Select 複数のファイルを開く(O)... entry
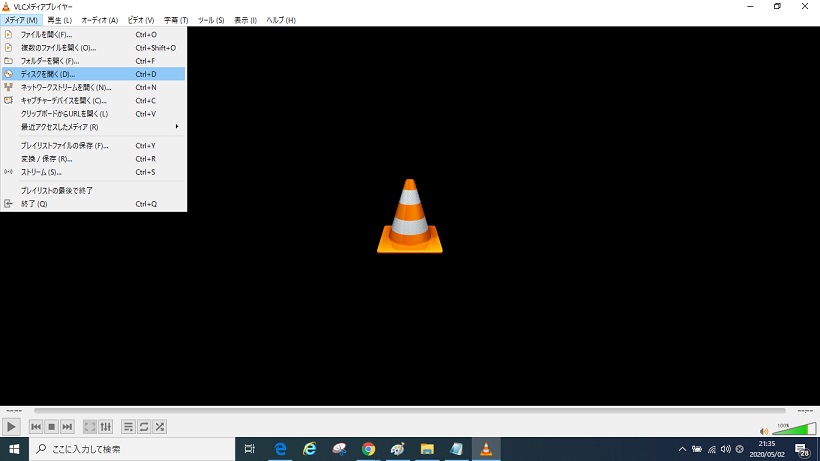The image size is (820, 461). (x=94, y=48)
